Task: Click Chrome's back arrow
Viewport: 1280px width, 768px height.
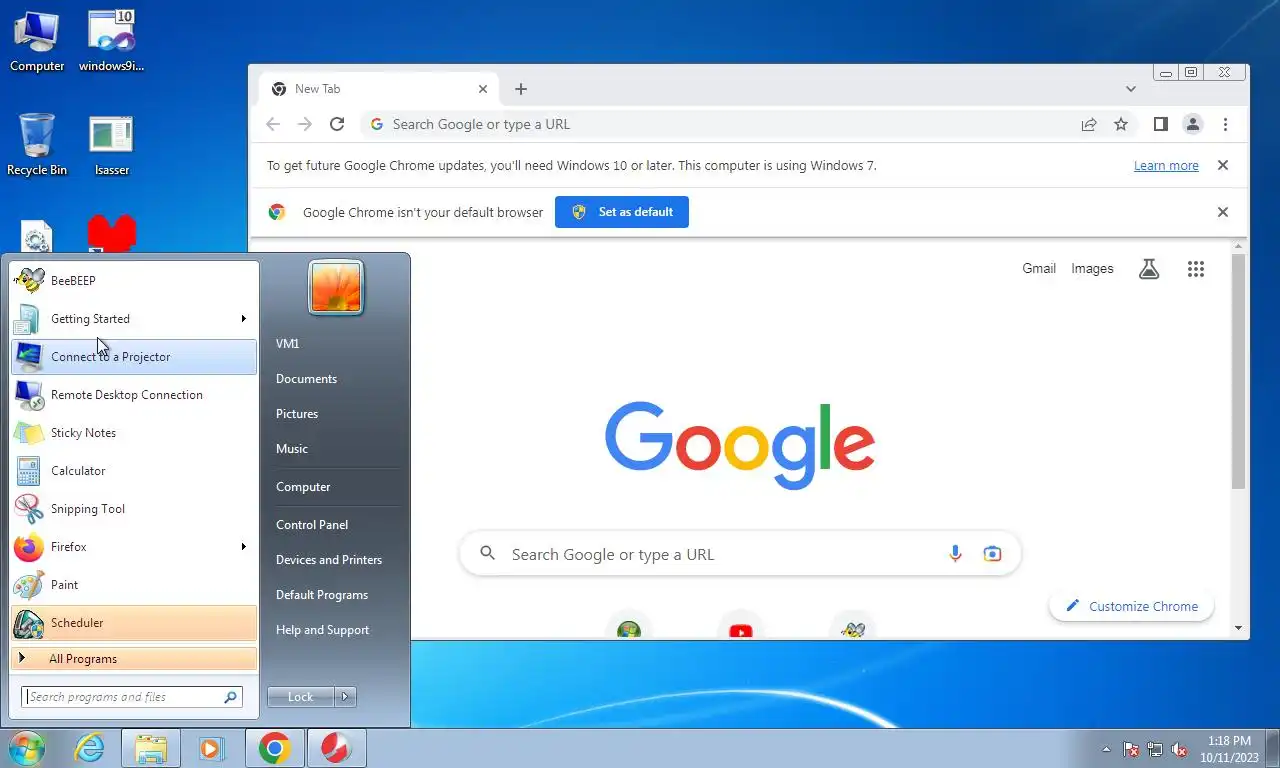Action: click(x=273, y=124)
